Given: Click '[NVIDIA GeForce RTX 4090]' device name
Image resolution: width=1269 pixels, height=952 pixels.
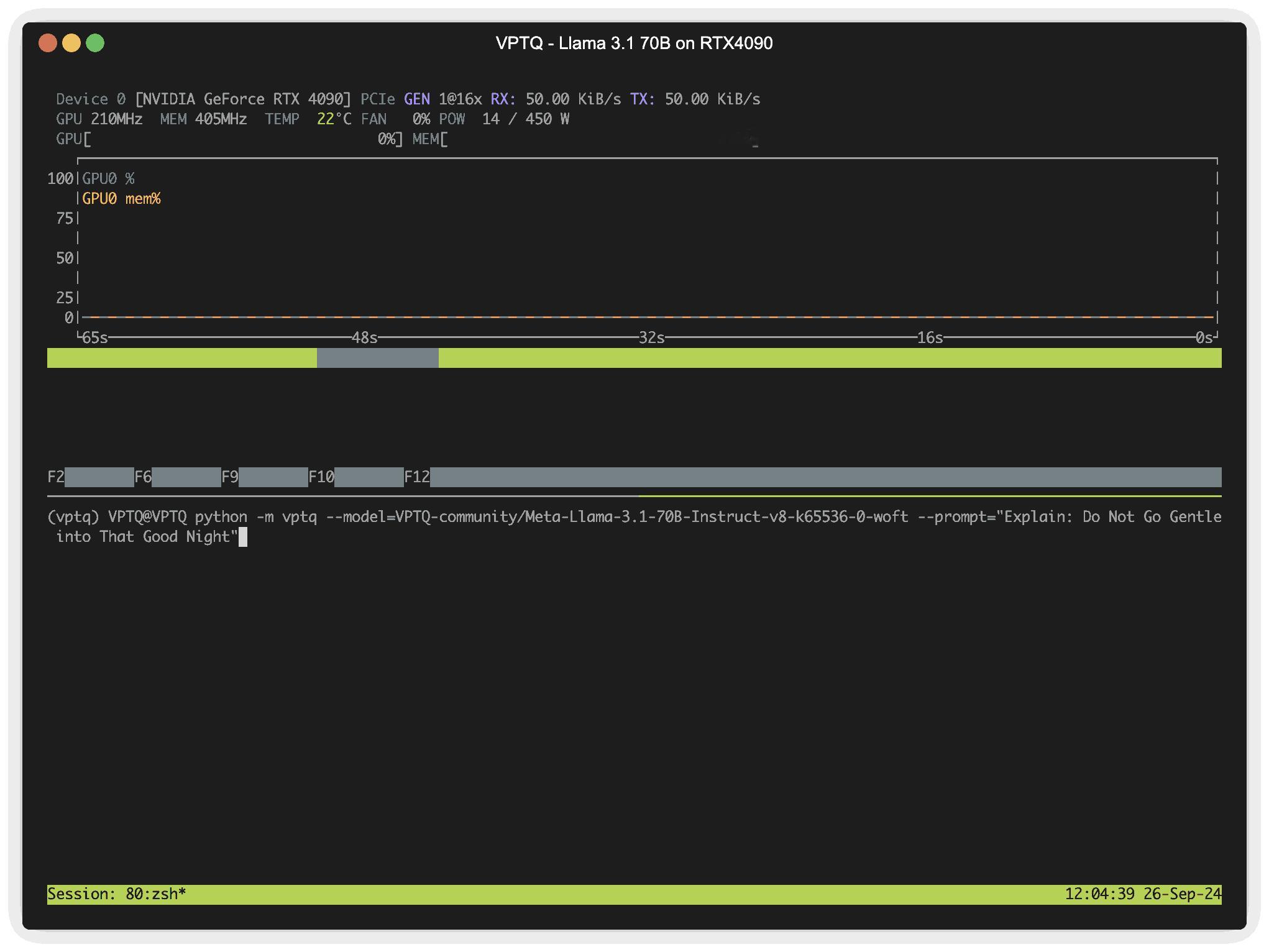Looking at the screenshot, I should click(243, 99).
